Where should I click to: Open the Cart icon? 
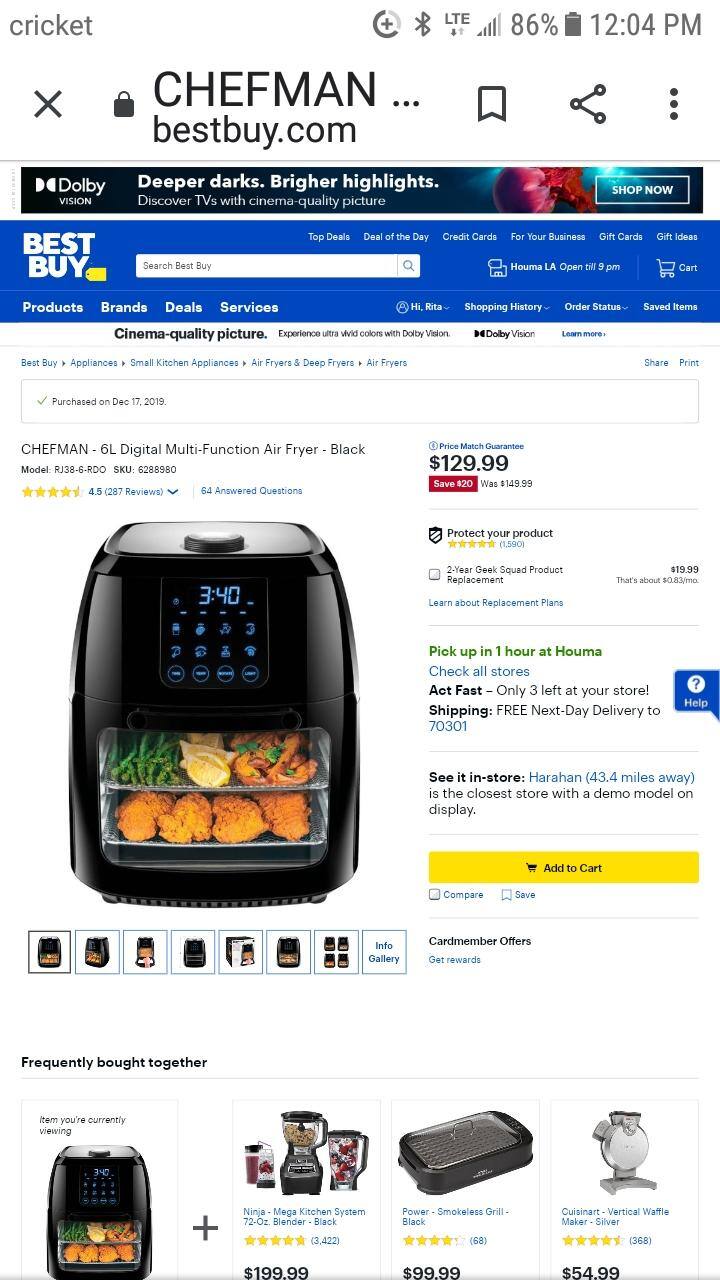pos(666,267)
